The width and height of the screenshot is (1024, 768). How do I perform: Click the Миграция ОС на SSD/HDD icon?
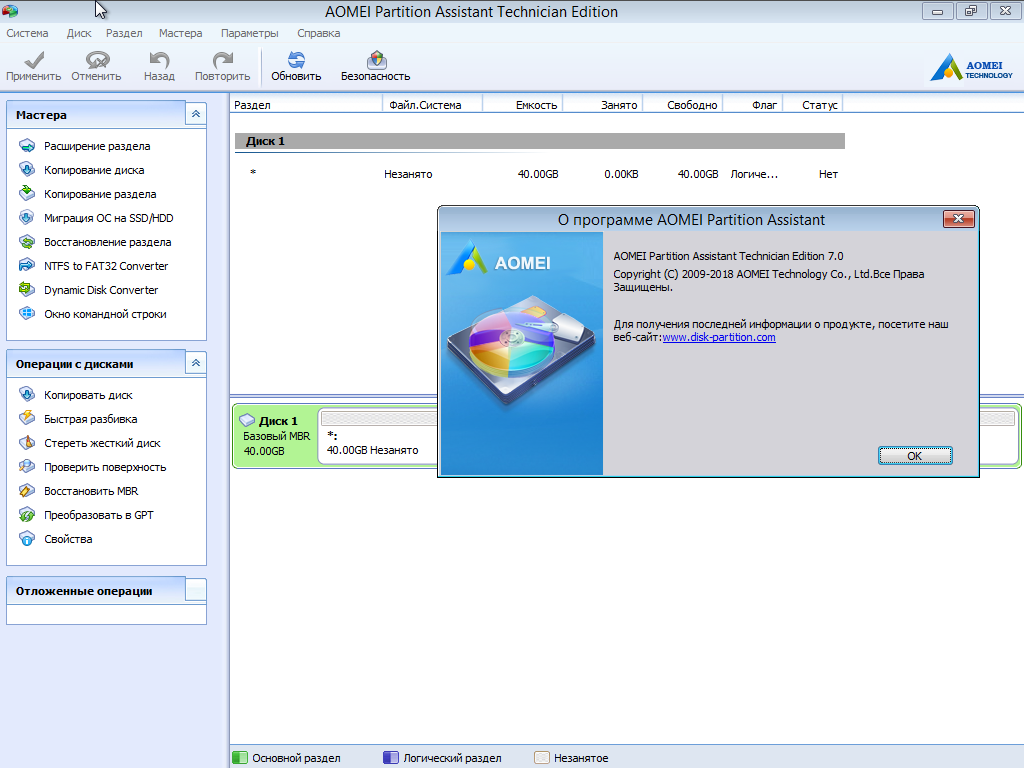click(27, 217)
